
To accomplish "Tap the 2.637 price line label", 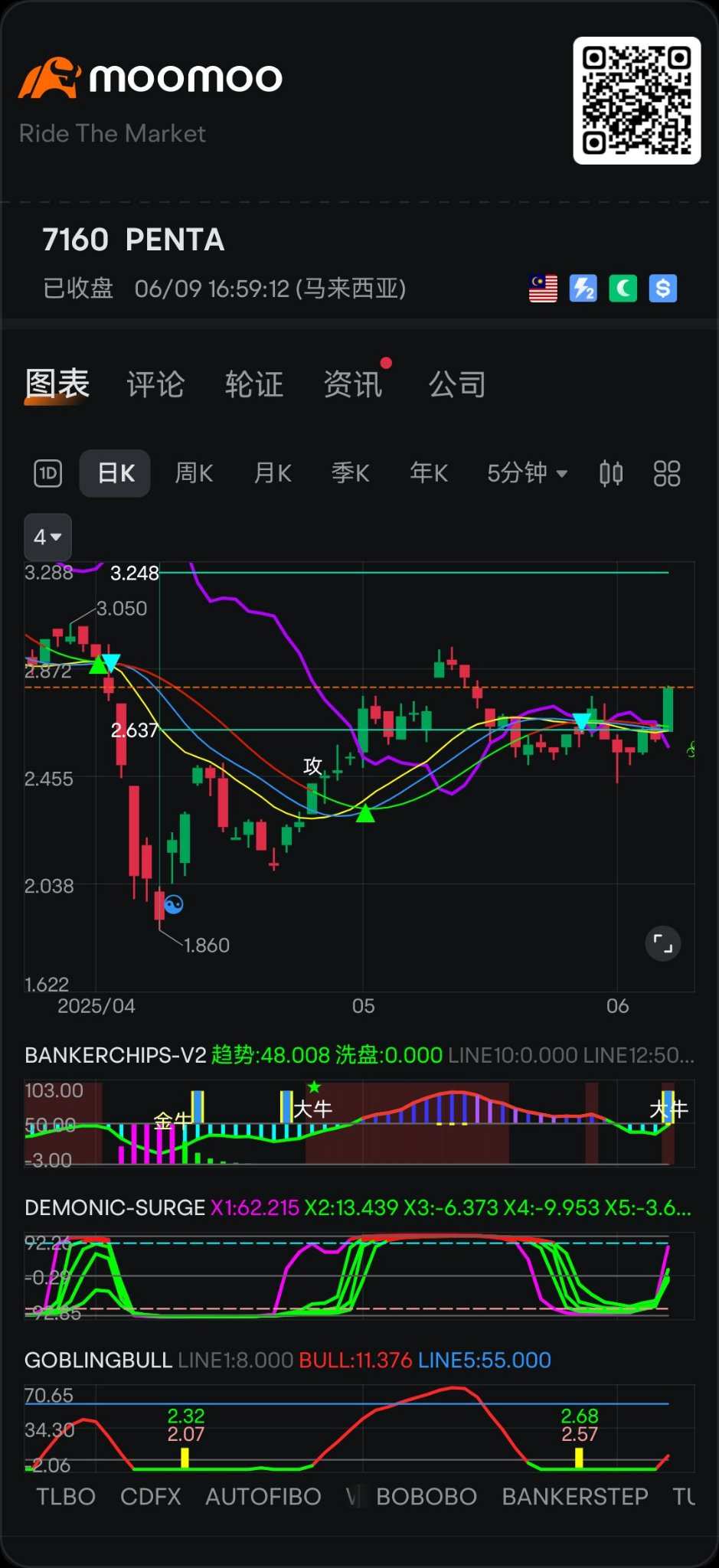I will (135, 730).
